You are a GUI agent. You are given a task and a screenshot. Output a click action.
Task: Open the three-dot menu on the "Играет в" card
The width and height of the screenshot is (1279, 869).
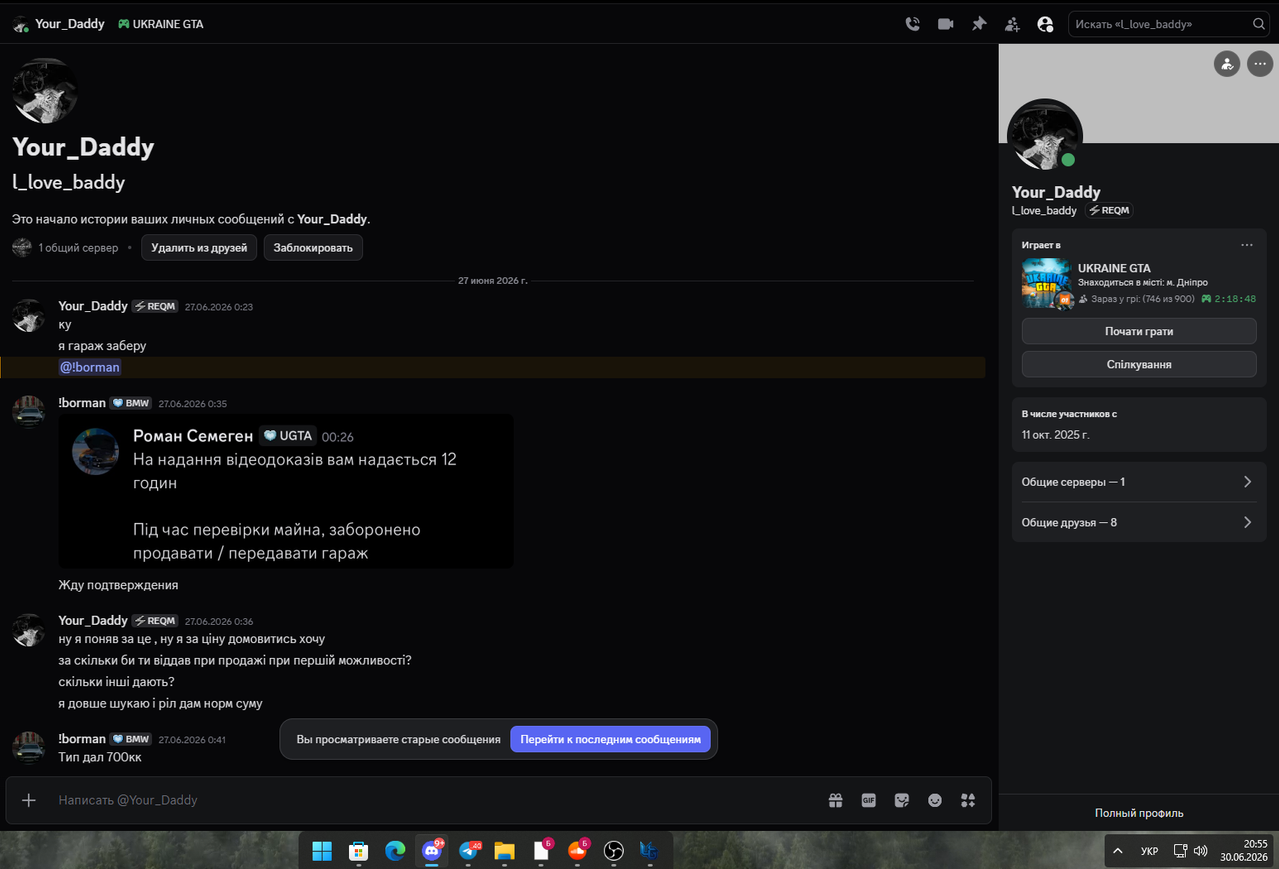(1247, 245)
